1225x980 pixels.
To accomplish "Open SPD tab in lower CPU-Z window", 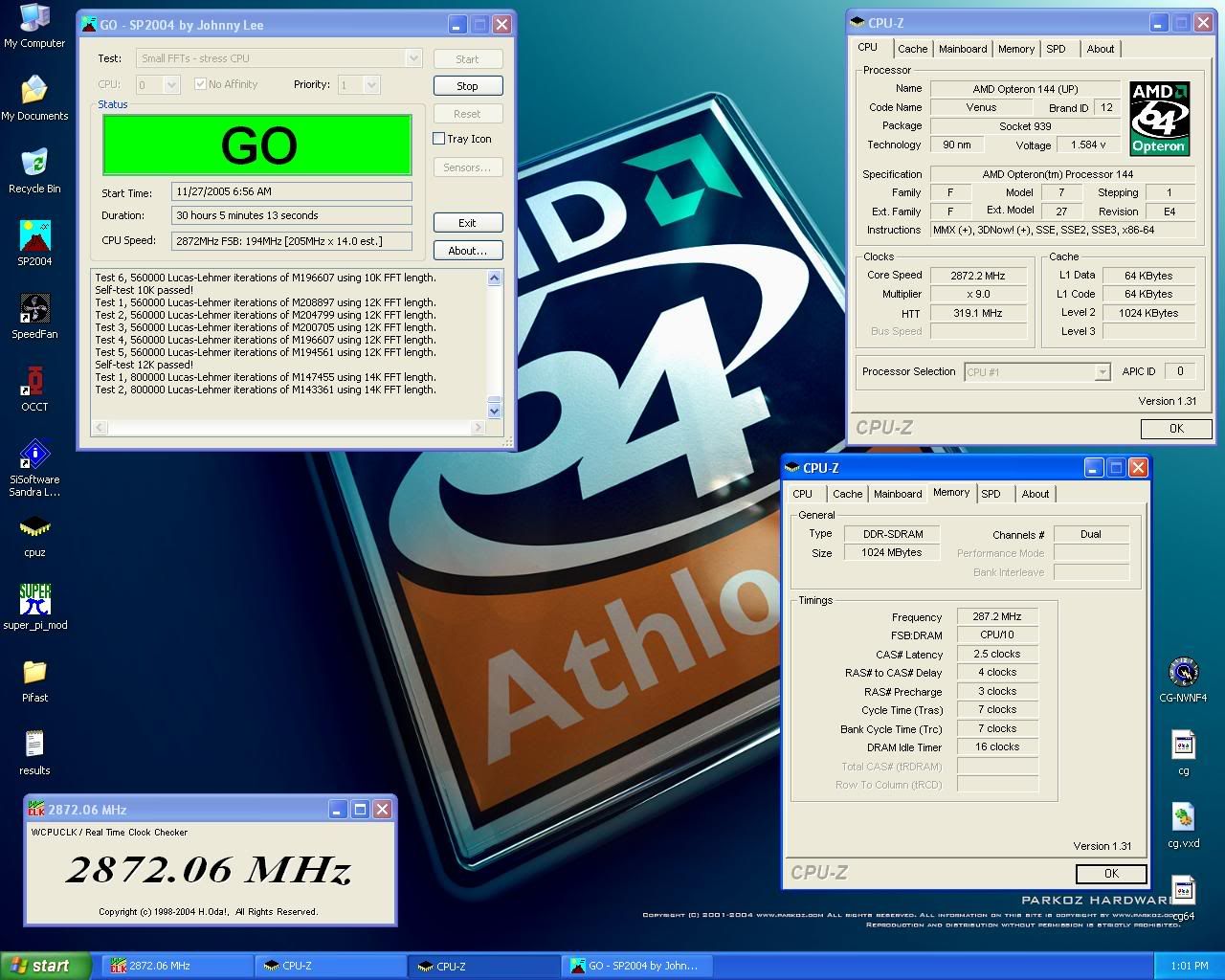I will tap(991, 494).
